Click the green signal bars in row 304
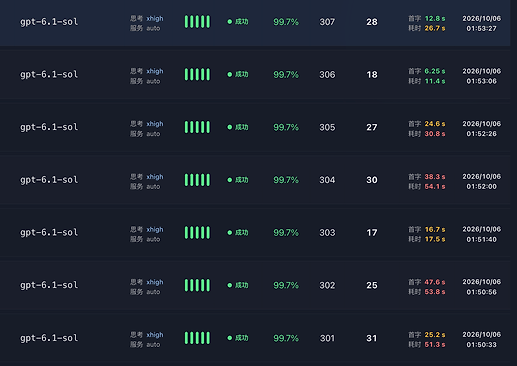Image resolution: width=517 pixels, height=366 pixels. 197,180
